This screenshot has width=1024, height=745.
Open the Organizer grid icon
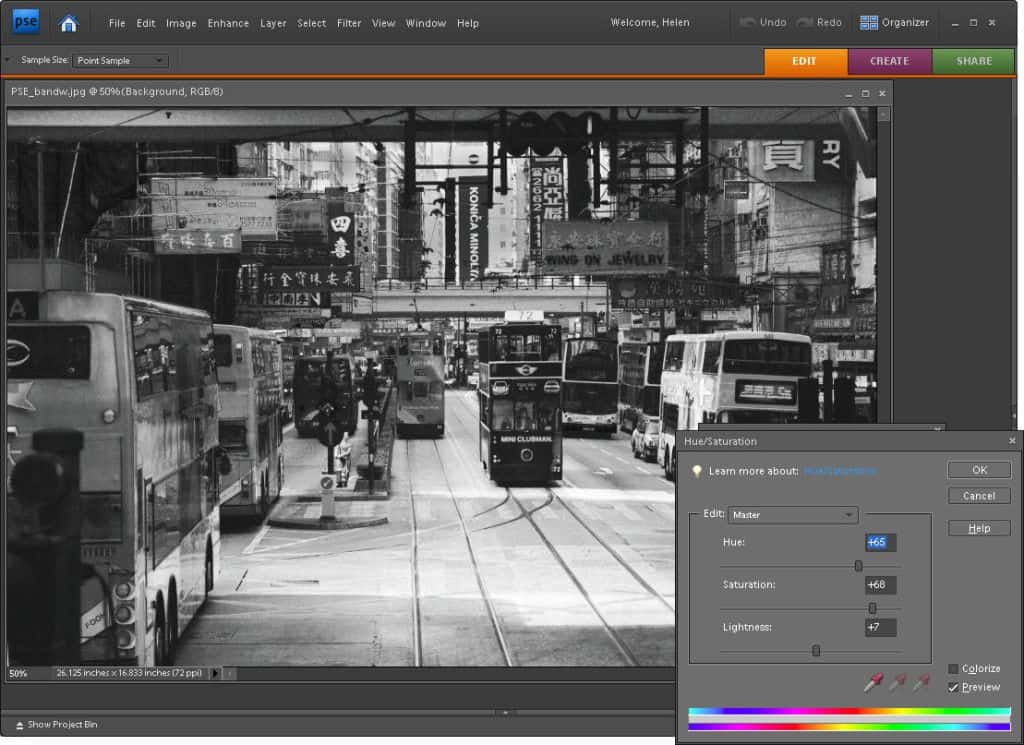pos(869,23)
